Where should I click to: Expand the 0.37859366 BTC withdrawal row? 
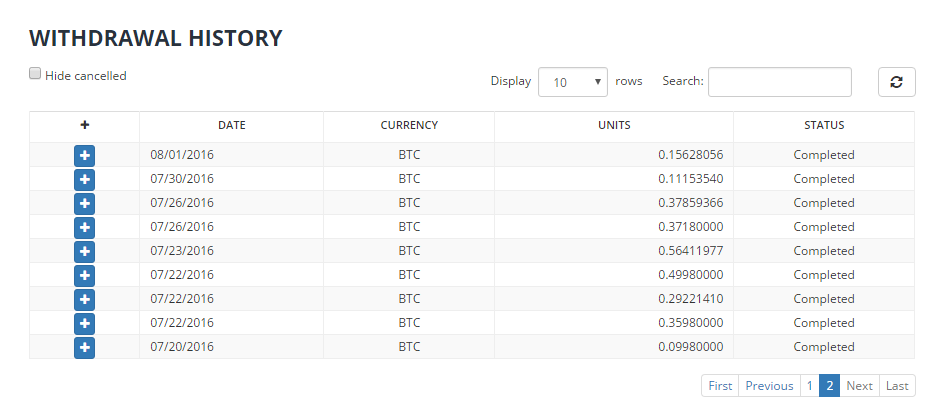[x=85, y=203]
